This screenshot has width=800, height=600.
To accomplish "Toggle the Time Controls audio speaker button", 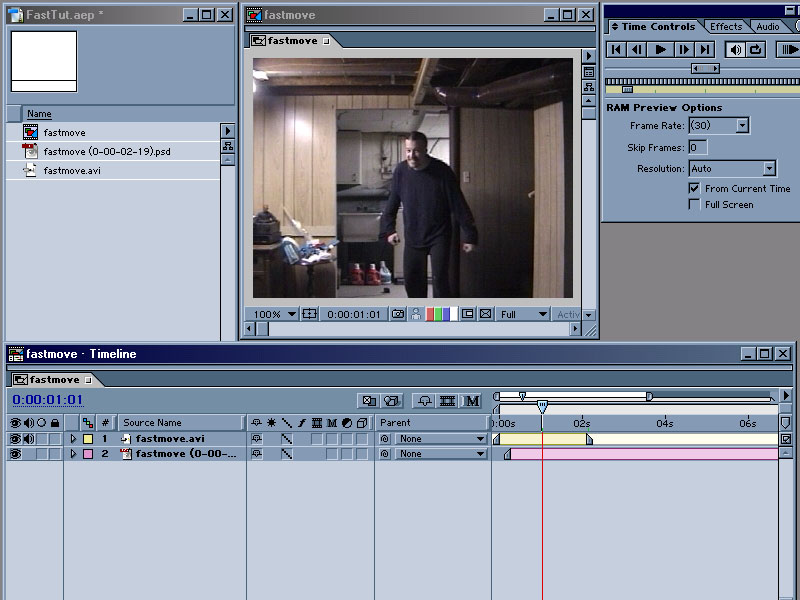I will tap(735, 49).
